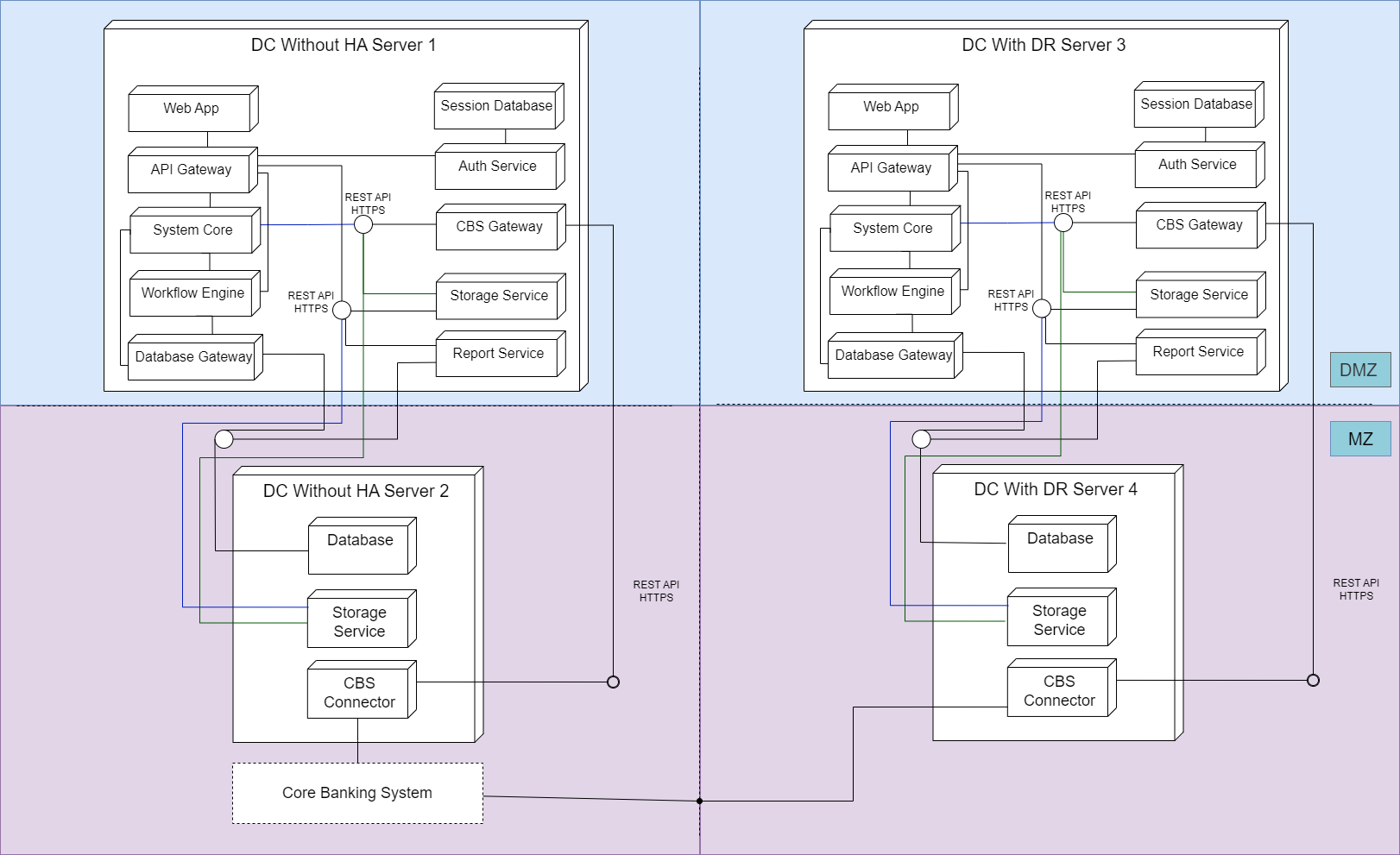
Task: Select the Core Banking System dashed box
Action: [x=357, y=793]
